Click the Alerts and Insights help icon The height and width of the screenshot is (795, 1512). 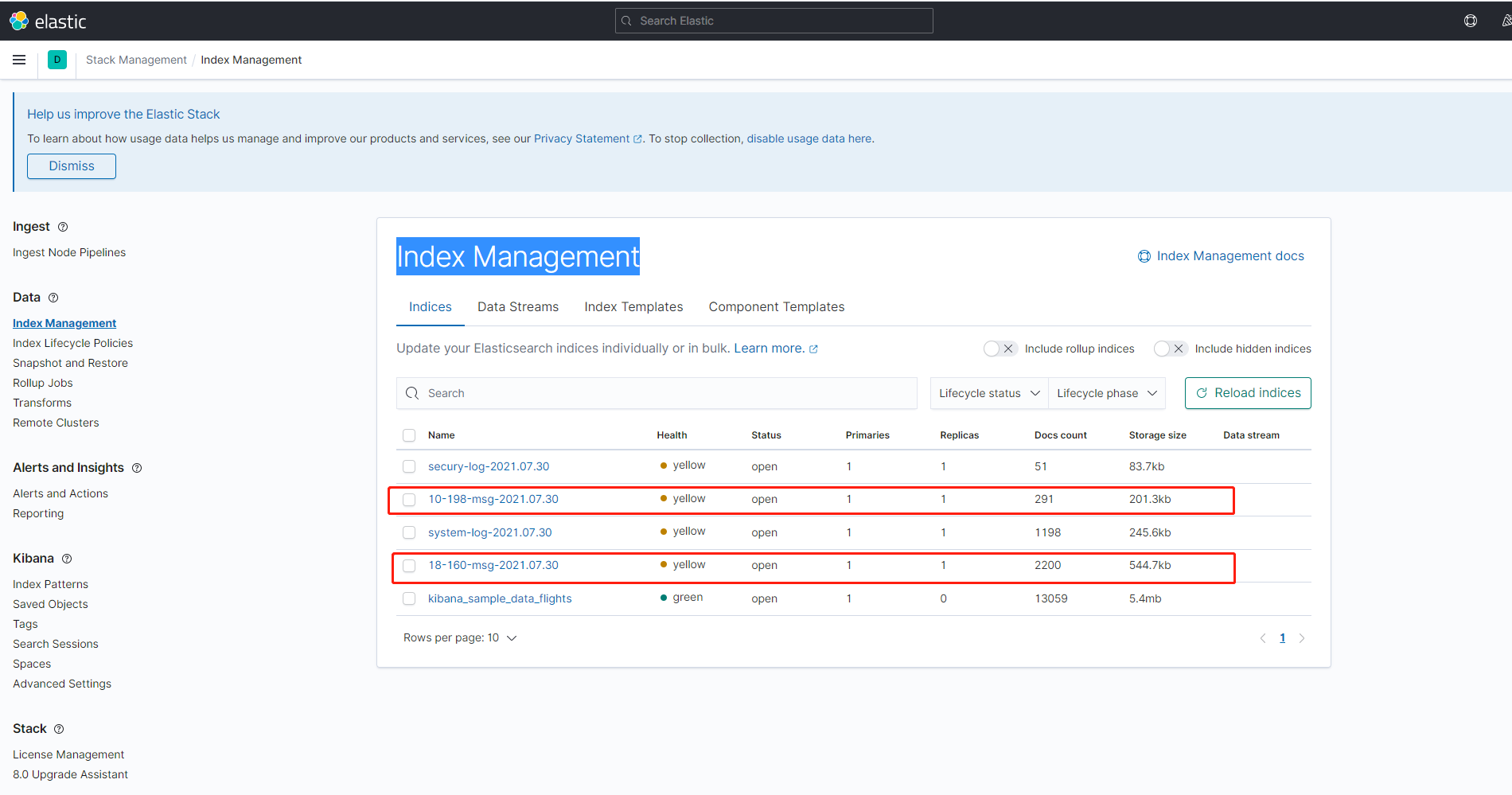[137, 468]
